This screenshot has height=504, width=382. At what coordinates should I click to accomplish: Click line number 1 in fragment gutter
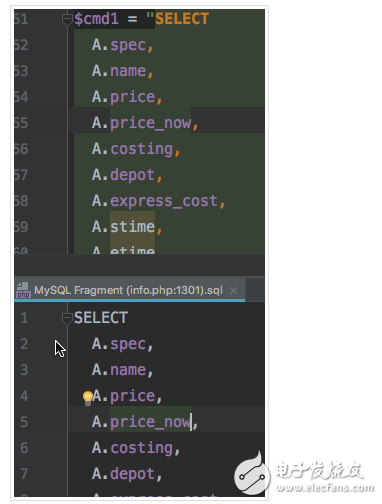tap(24, 318)
